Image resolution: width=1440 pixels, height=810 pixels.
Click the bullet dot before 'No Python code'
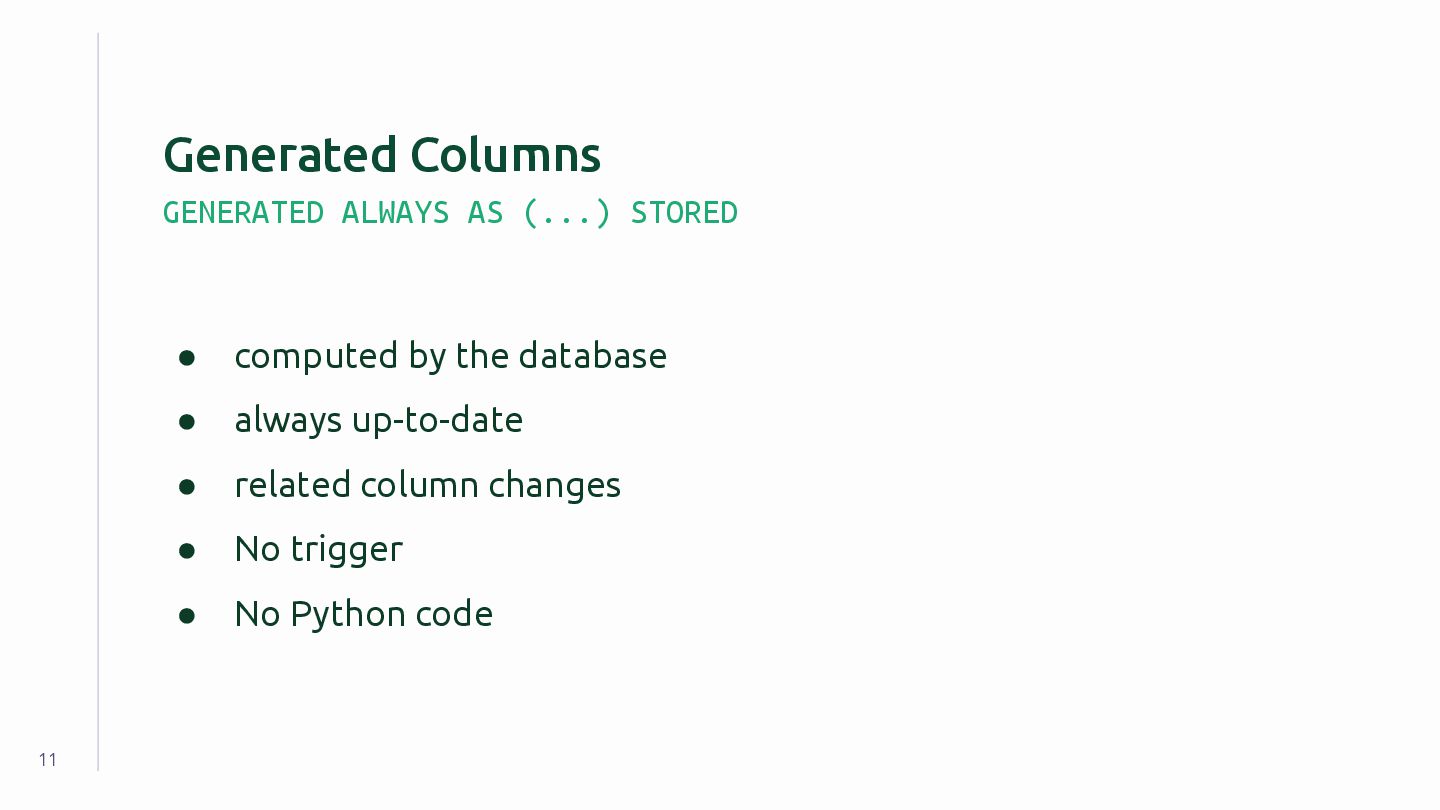pos(187,616)
